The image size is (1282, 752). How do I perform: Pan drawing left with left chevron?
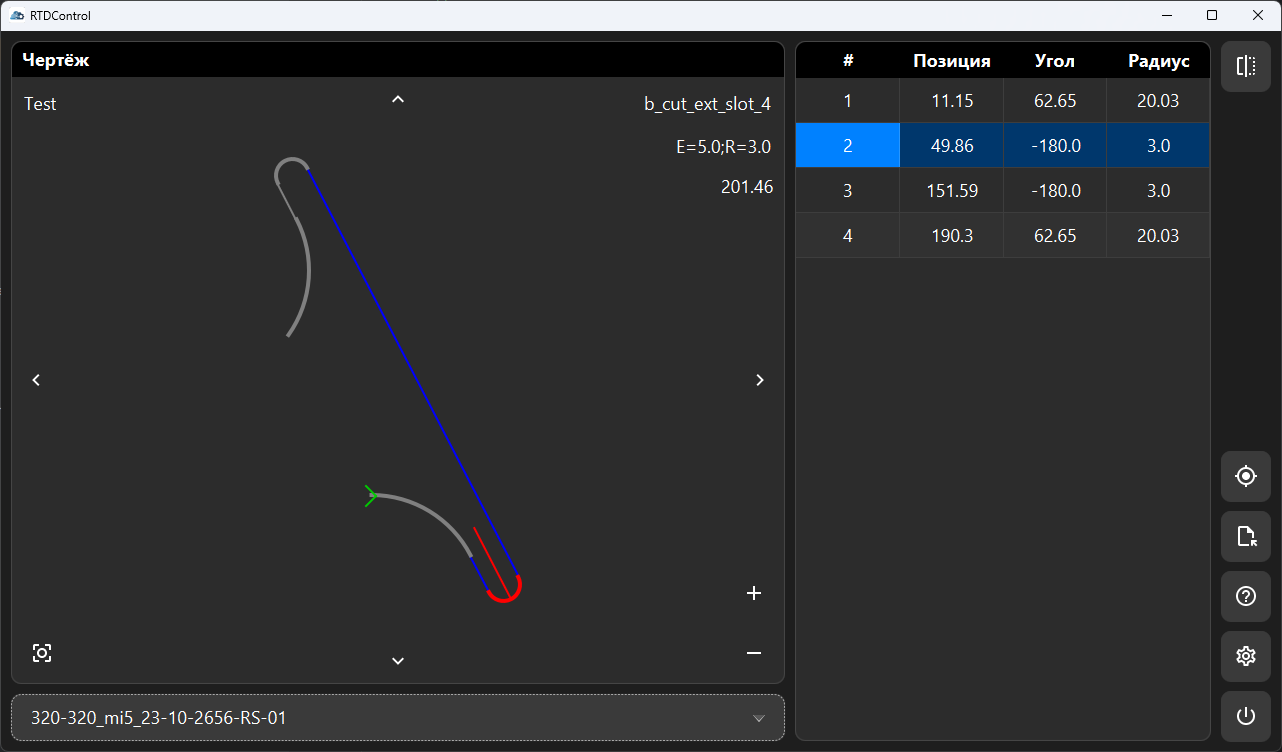tap(36, 380)
